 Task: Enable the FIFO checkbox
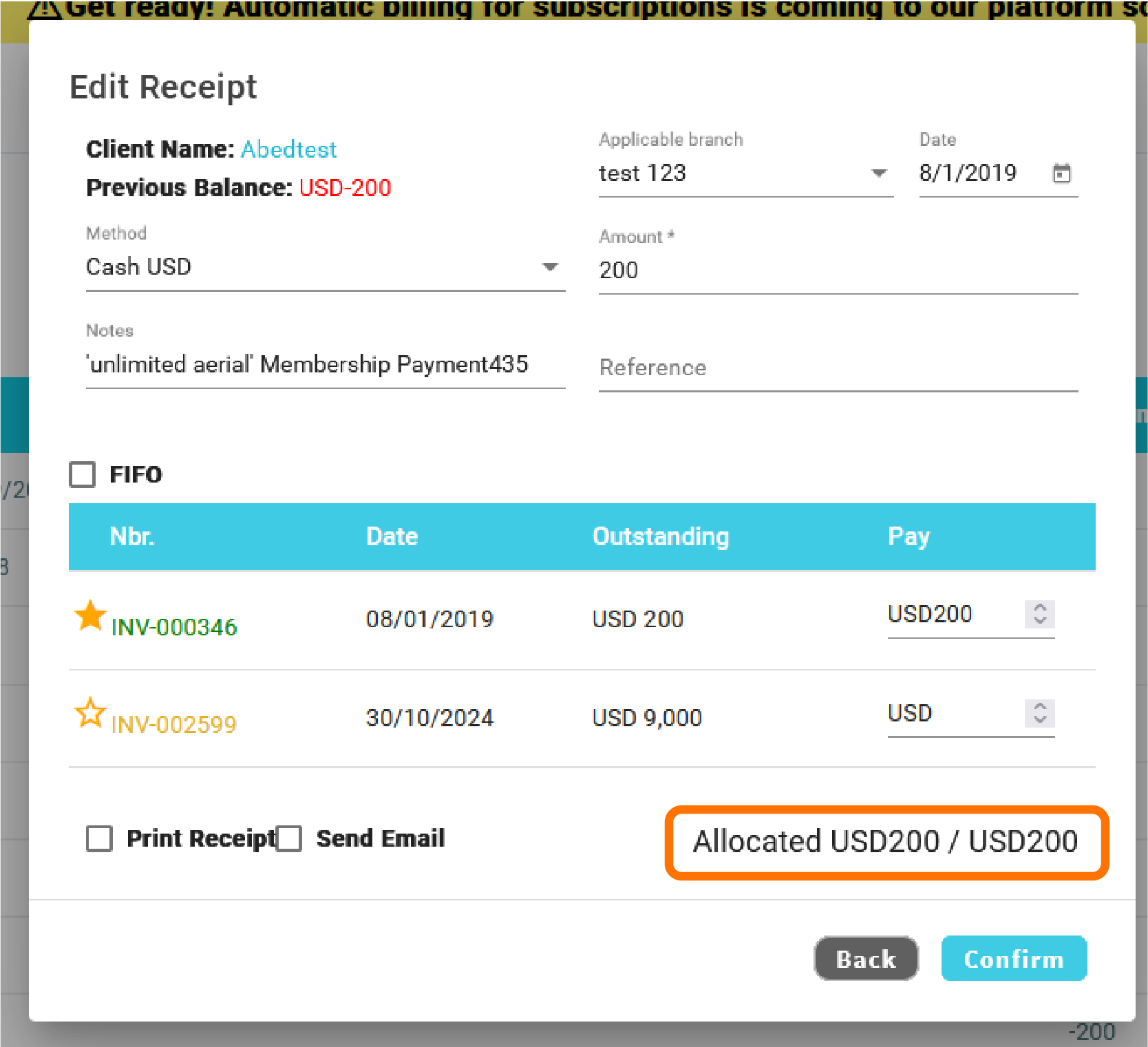click(x=83, y=474)
